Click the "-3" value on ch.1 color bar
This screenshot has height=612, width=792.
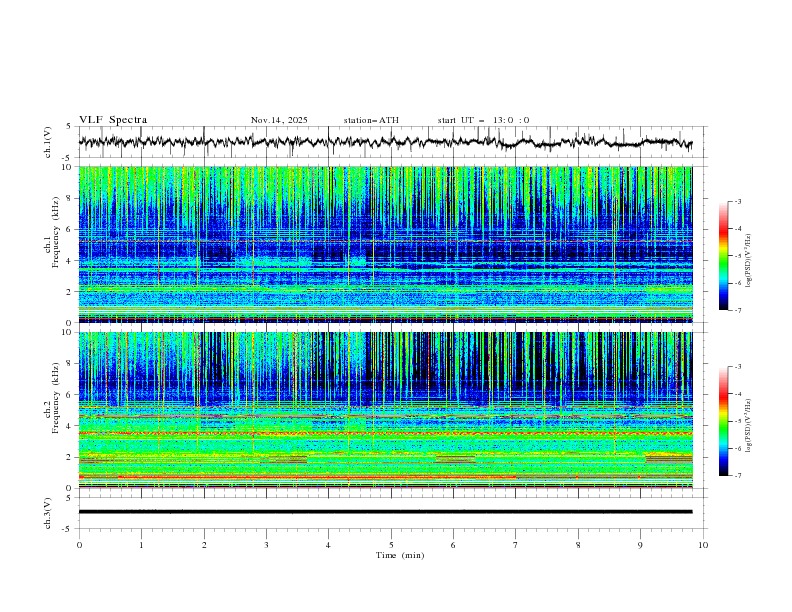[x=738, y=201]
